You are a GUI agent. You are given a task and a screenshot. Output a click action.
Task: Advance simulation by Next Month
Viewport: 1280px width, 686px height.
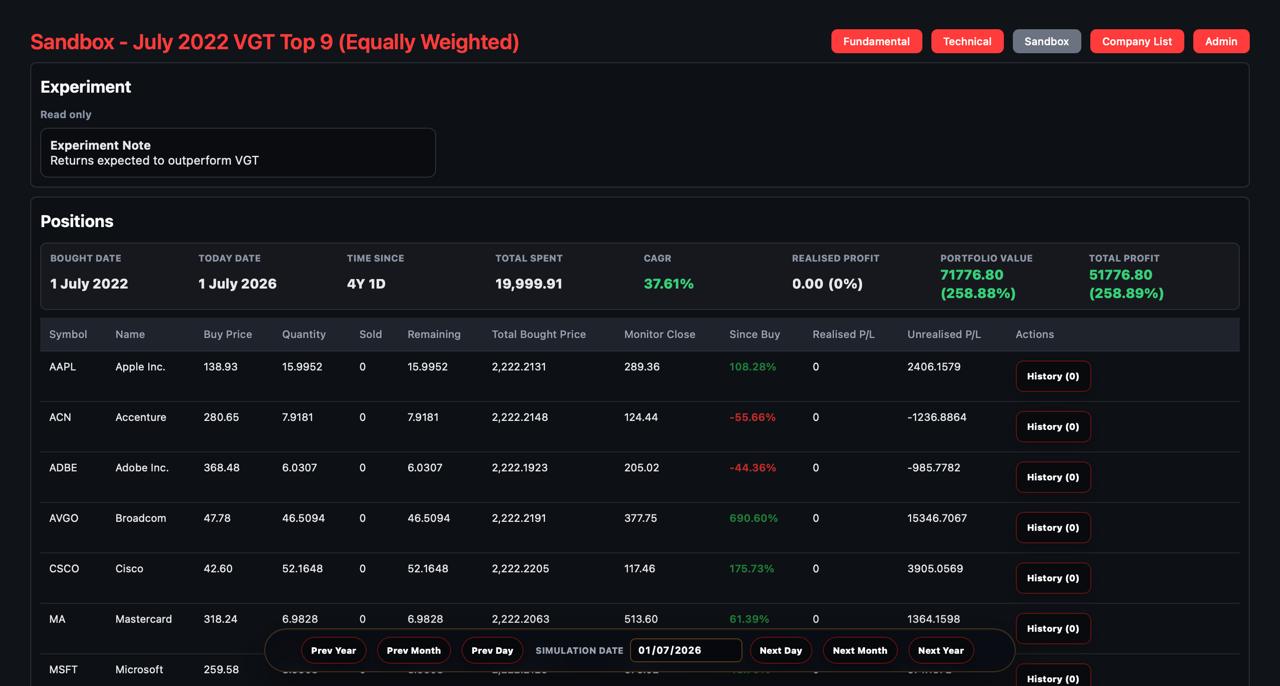(860, 650)
